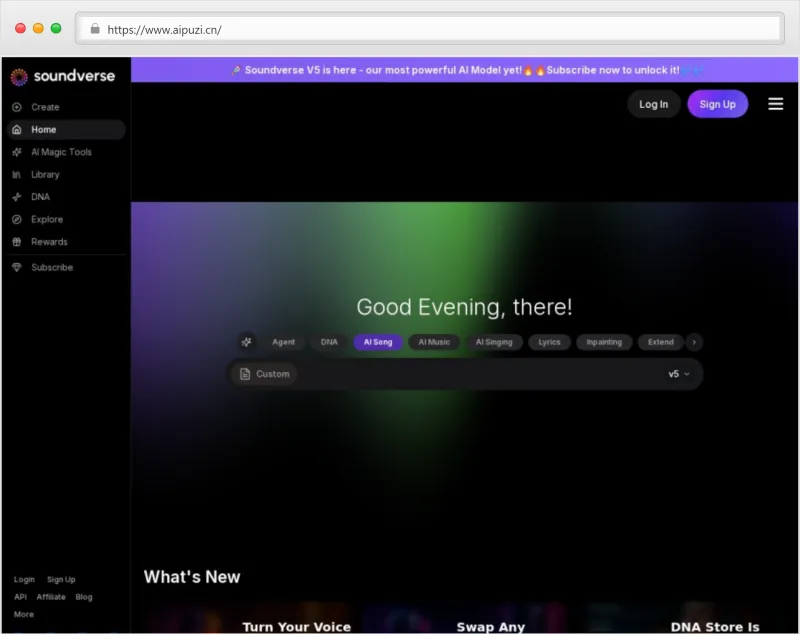Click the Log In button
Viewport: 800px width, 634px height.
[x=653, y=104]
